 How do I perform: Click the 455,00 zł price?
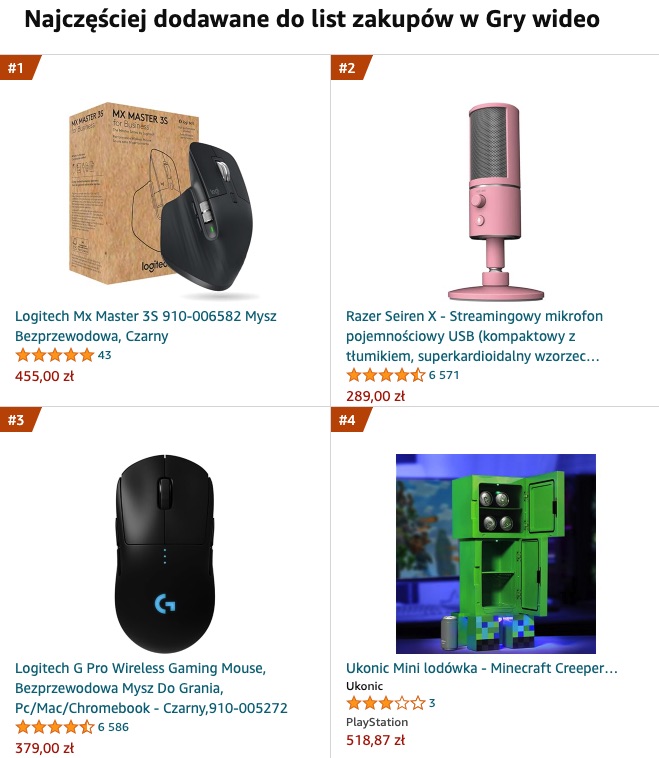click(x=44, y=376)
